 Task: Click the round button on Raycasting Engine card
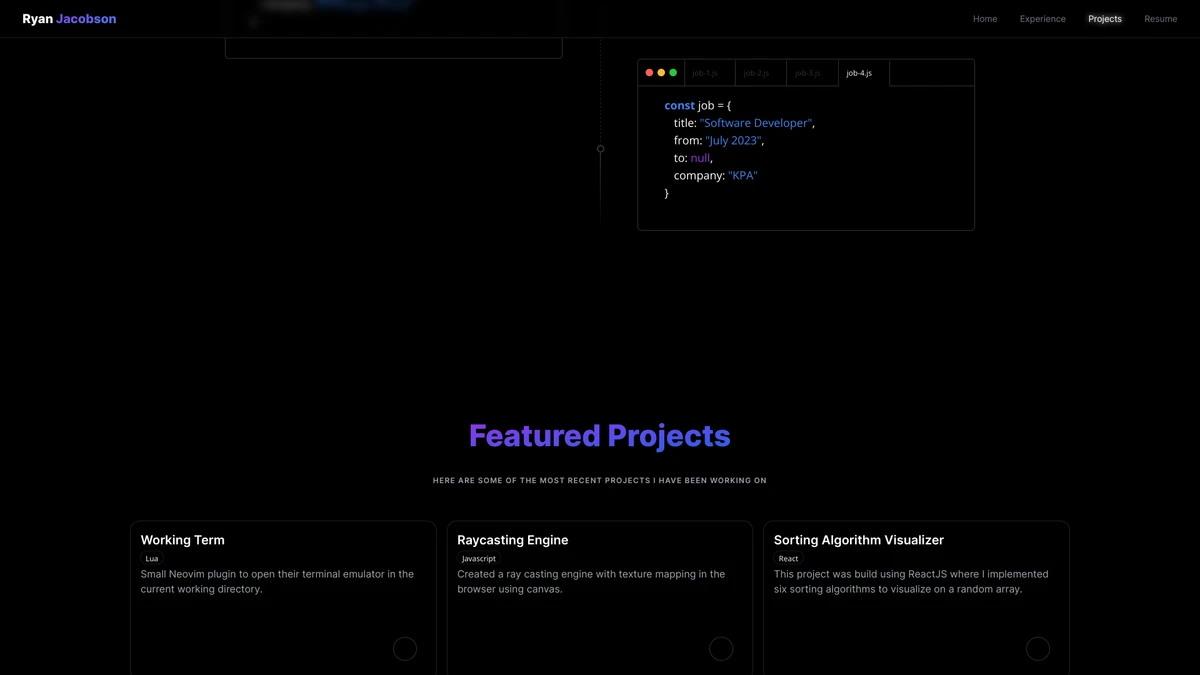721,649
